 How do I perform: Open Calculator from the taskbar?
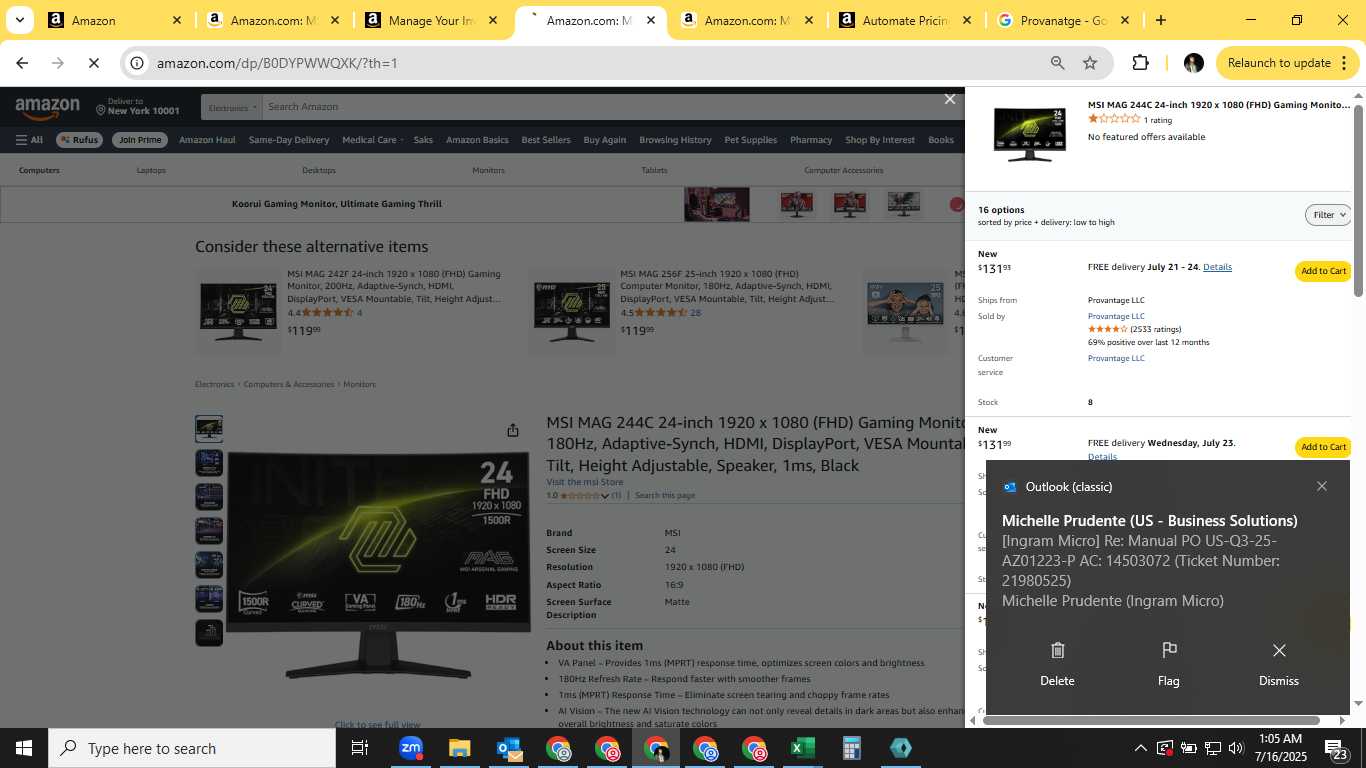(x=851, y=748)
